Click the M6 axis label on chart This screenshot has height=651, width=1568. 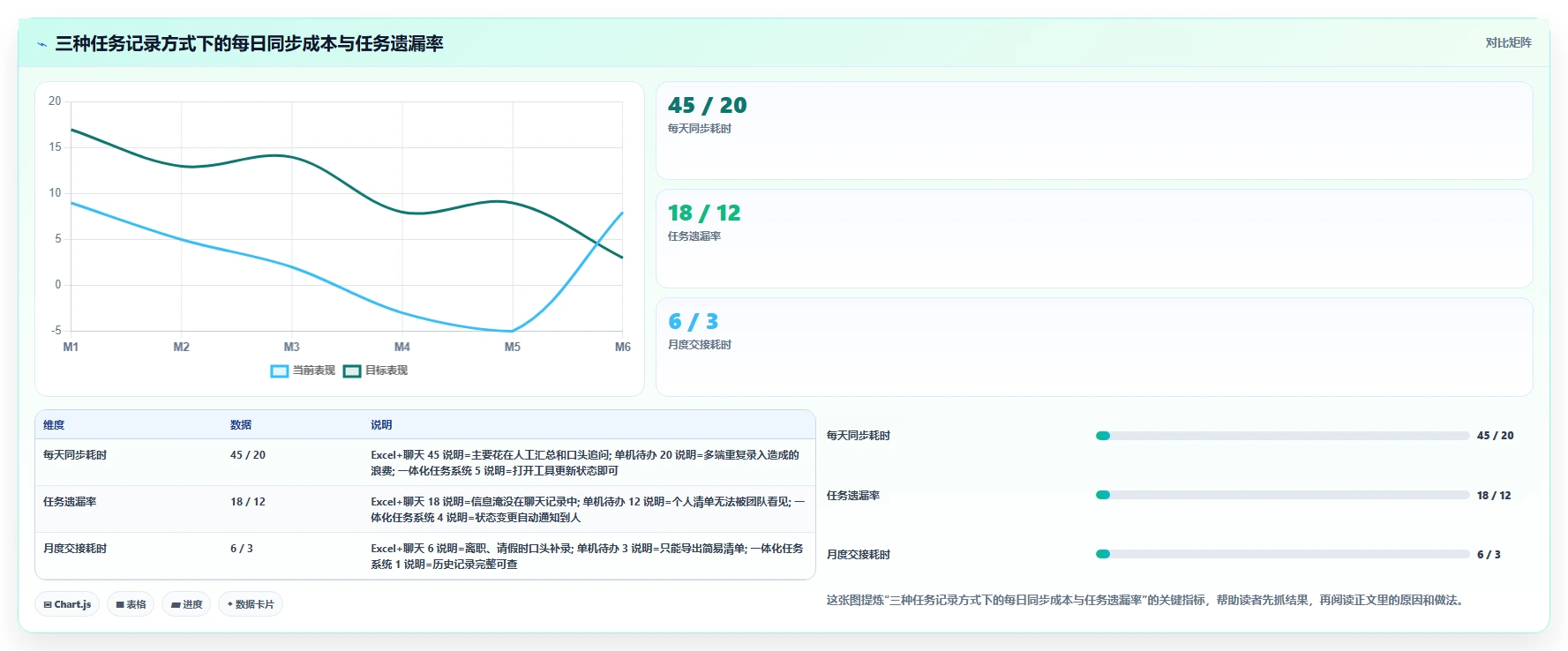click(x=622, y=347)
